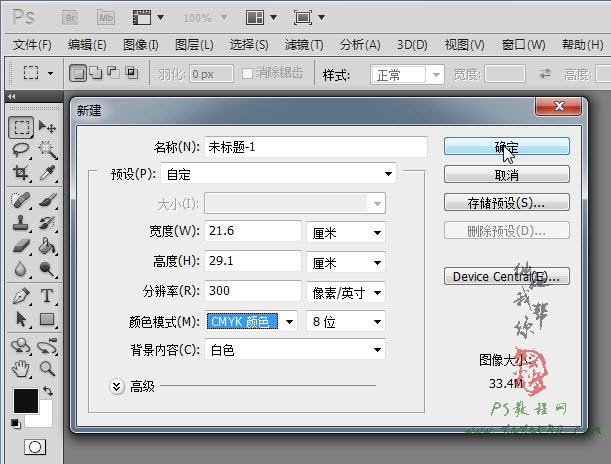
Task: Expand the 高级 advanced section
Action: [x=117, y=386]
